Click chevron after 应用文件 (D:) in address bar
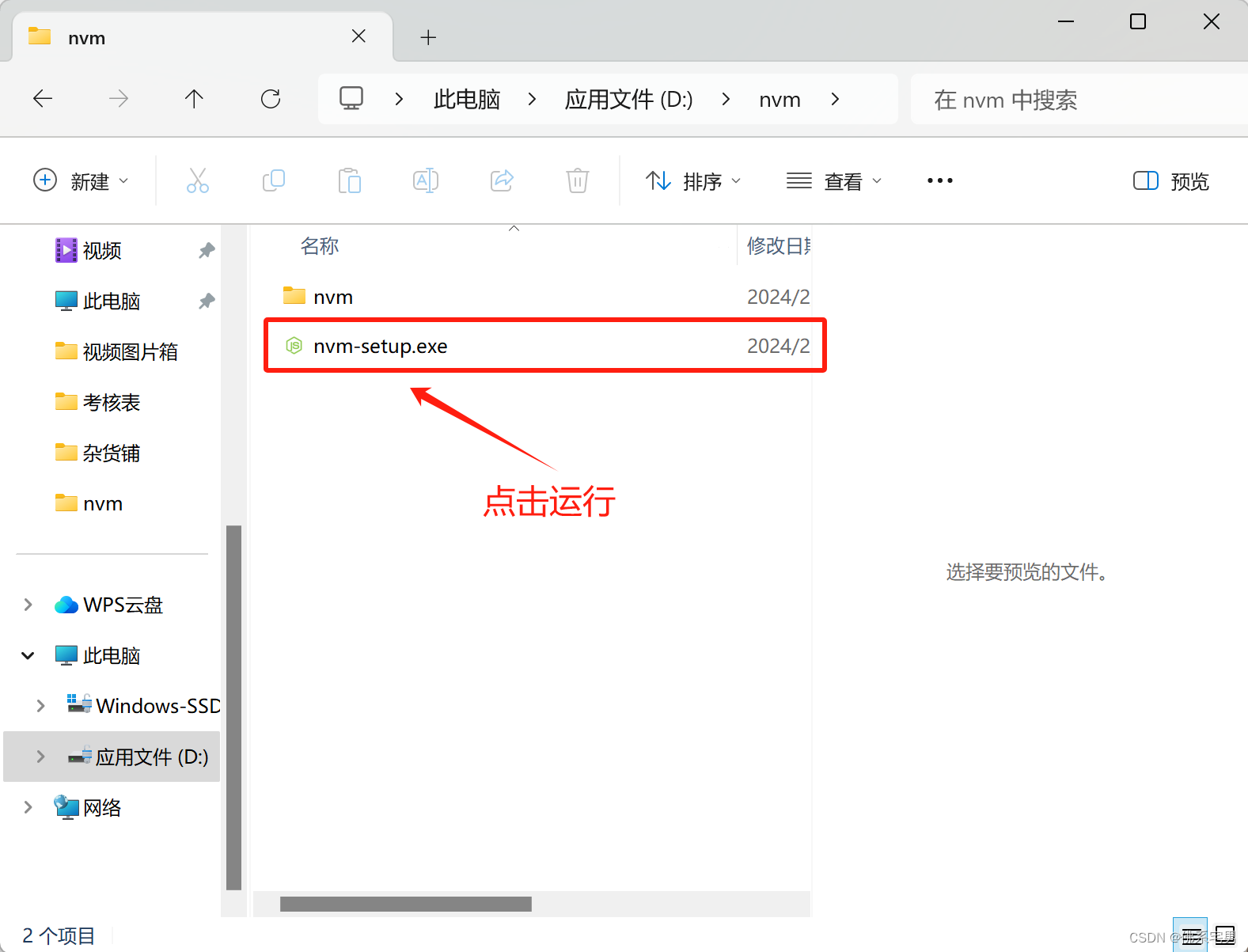Viewport: 1248px width, 952px height. [726, 99]
